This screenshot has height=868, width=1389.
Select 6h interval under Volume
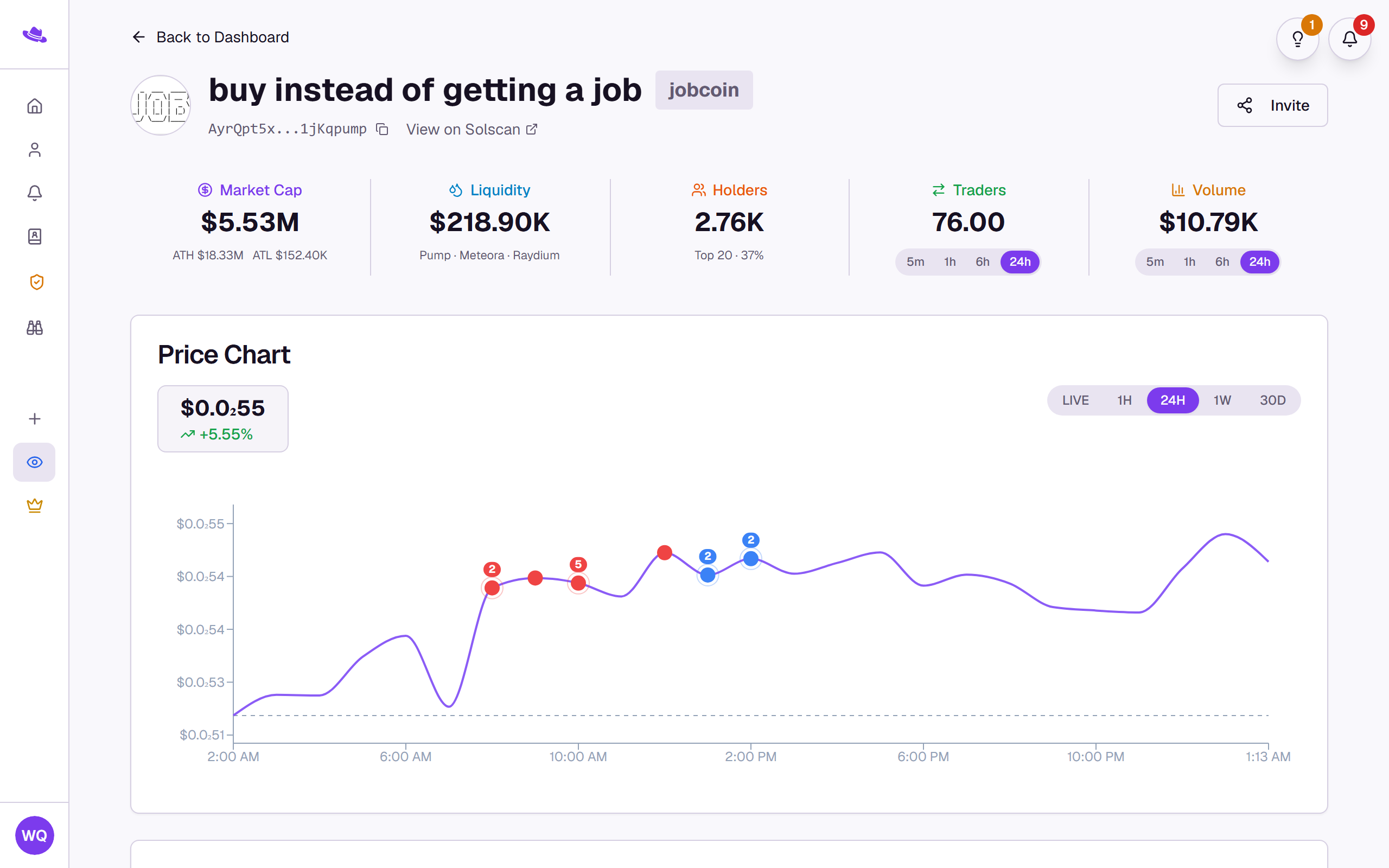pyautogui.click(x=1222, y=262)
